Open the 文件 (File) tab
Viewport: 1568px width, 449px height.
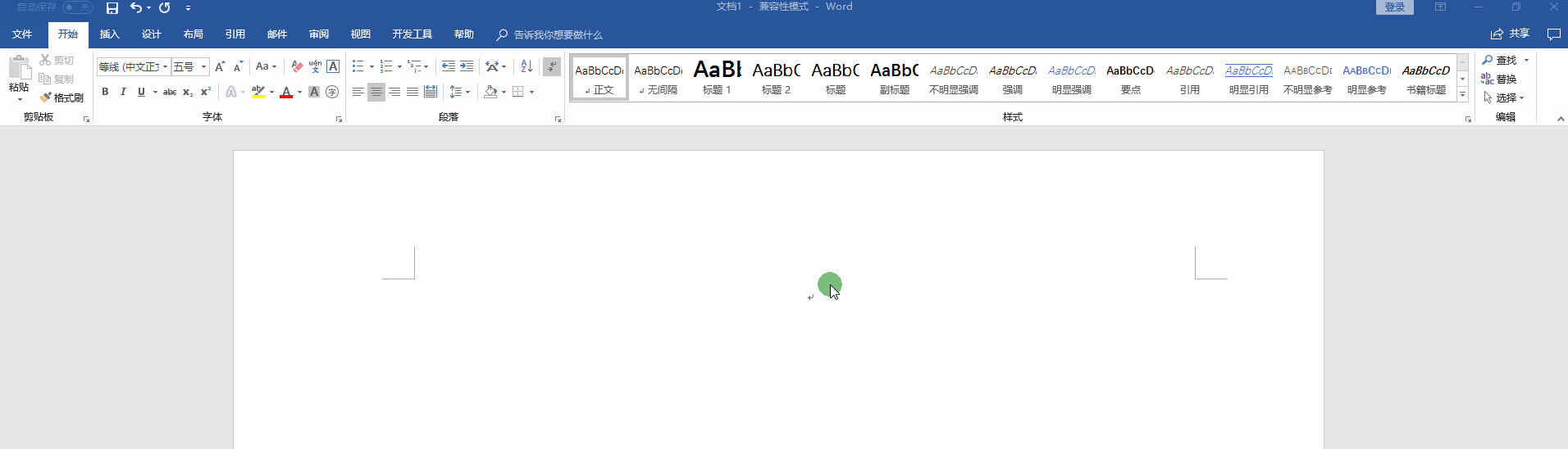coord(22,34)
